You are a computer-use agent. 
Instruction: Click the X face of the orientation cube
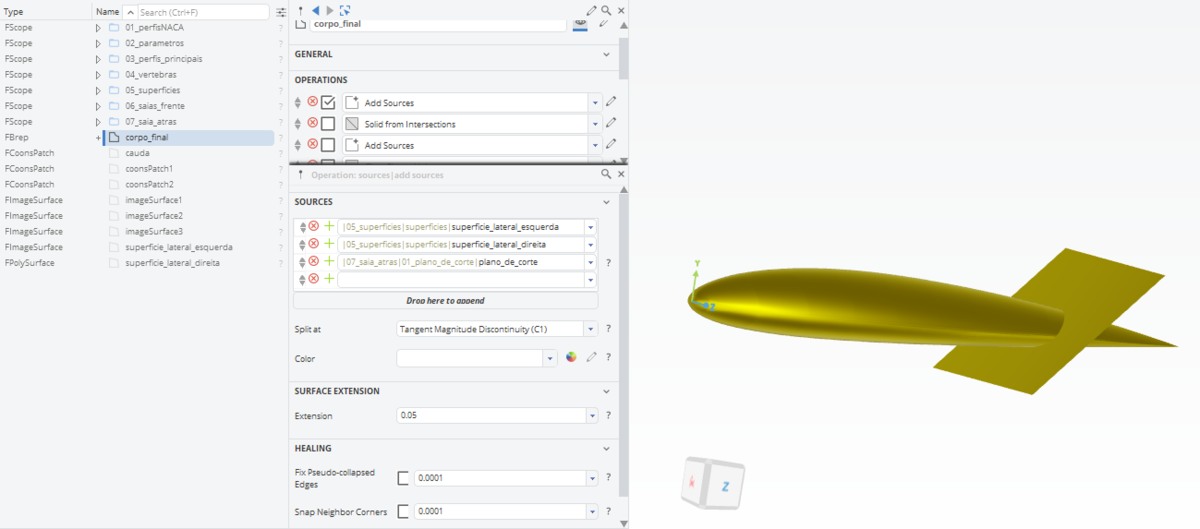[694, 484]
